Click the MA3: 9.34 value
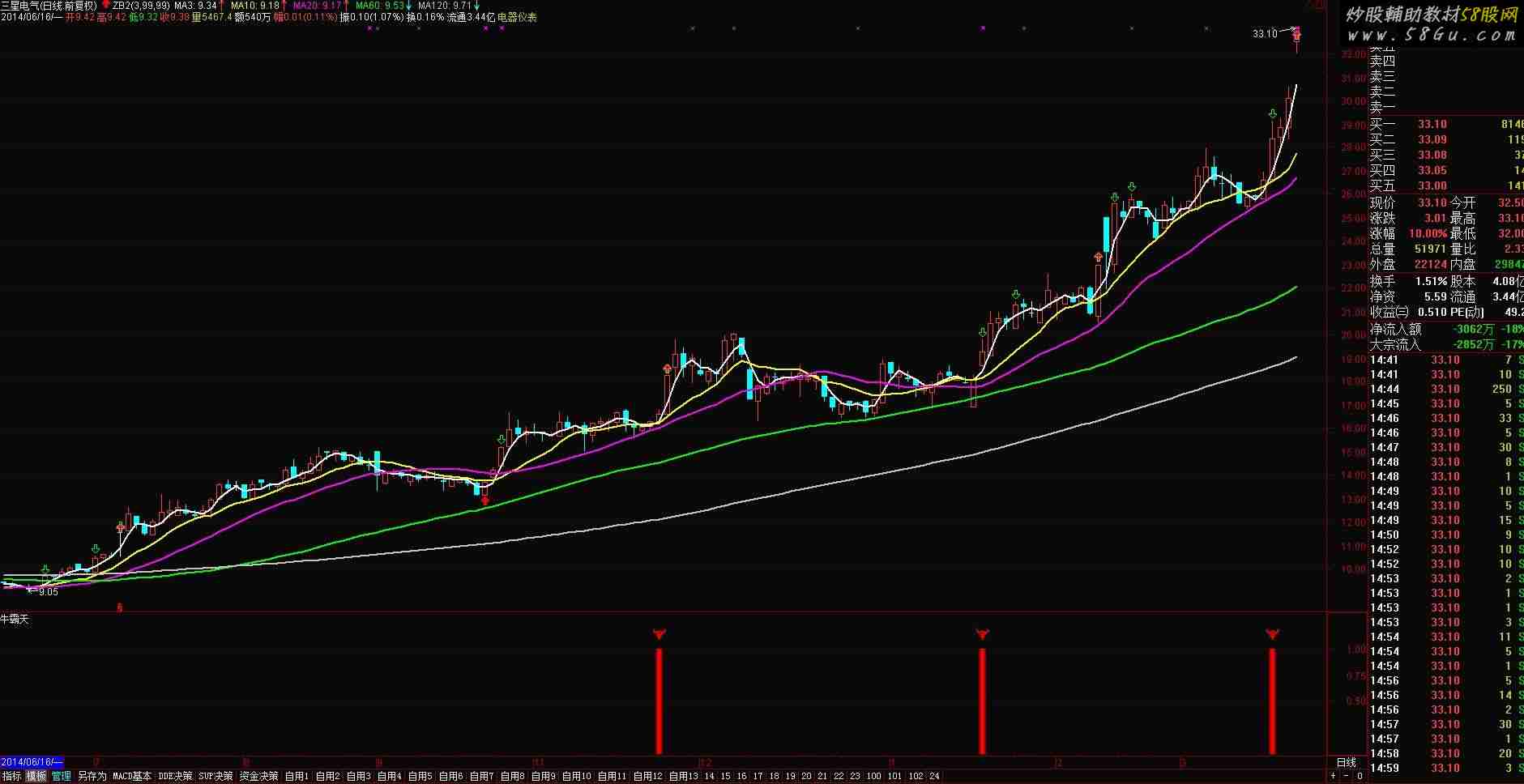 point(196,6)
